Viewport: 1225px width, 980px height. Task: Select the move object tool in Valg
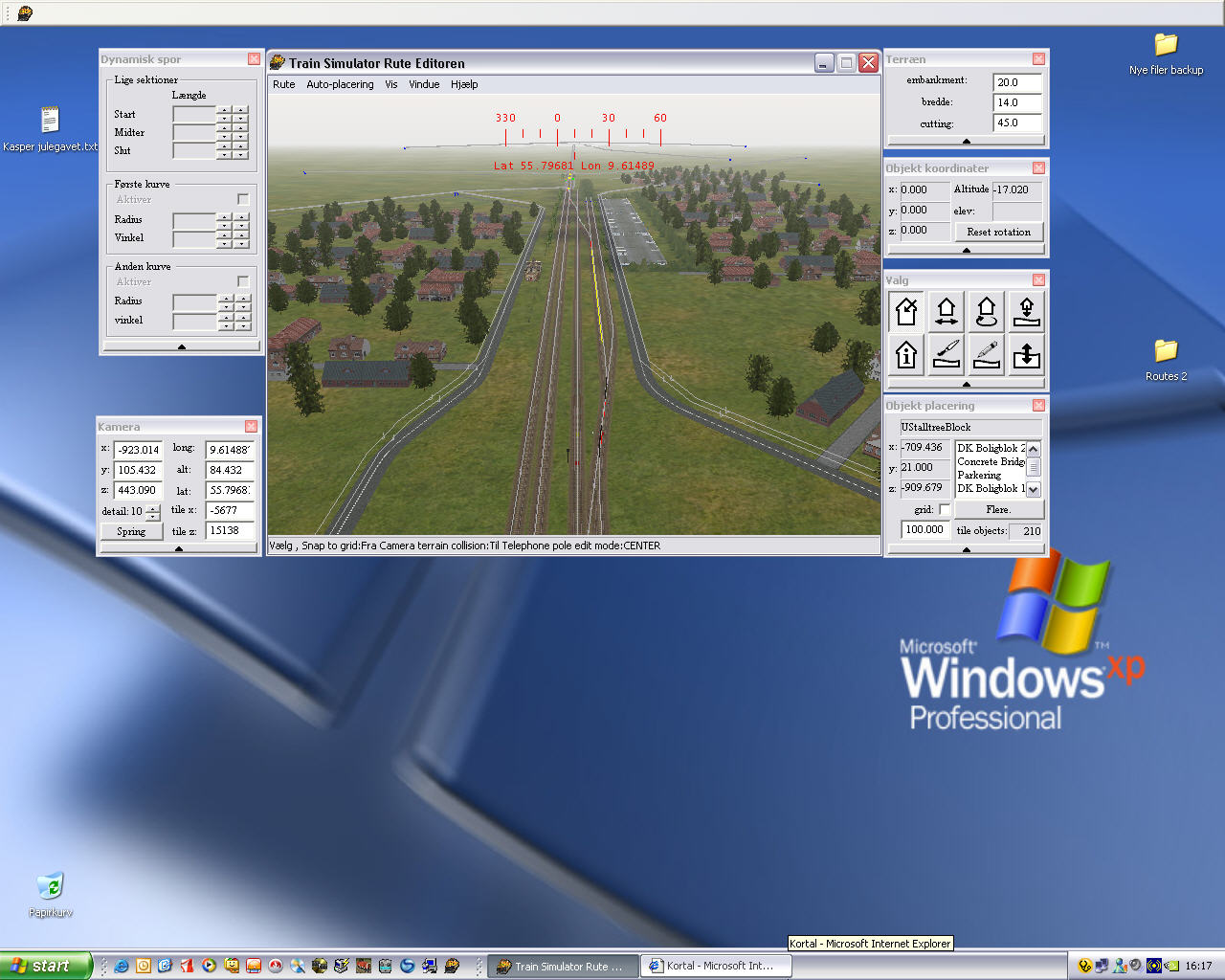tap(947, 311)
